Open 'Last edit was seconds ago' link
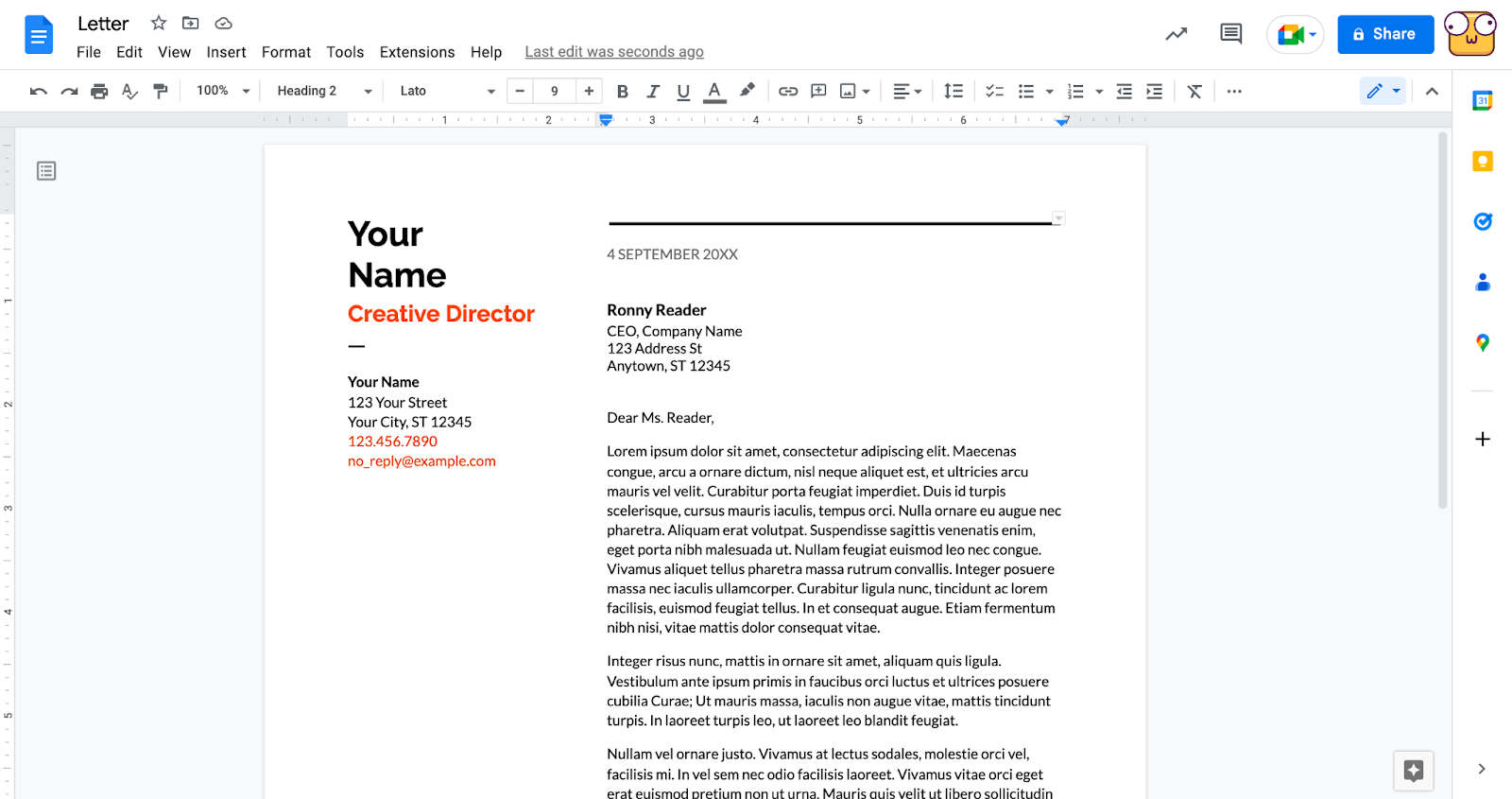1512x799 pixels. pyautogui.click(x=614, y=52)
